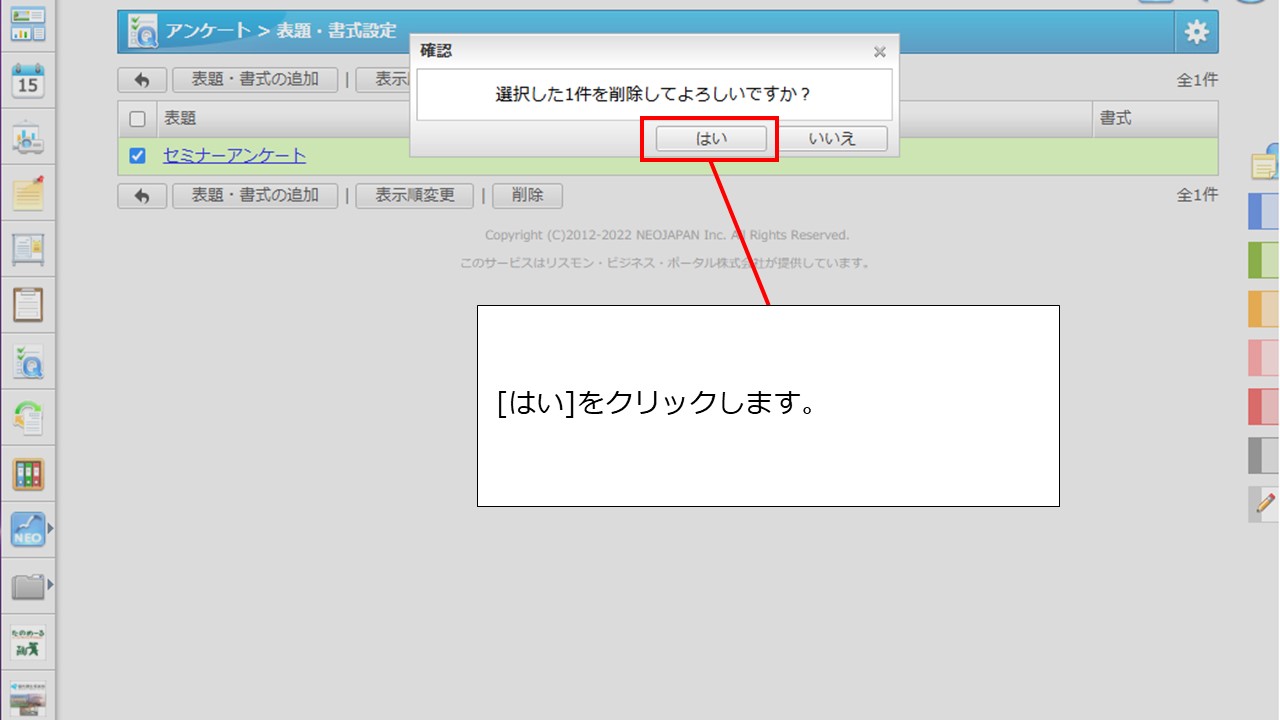Open the たのめーる icon in sidebar
1280x720 pixels.
pyautogui.click(x=28, y=642)
